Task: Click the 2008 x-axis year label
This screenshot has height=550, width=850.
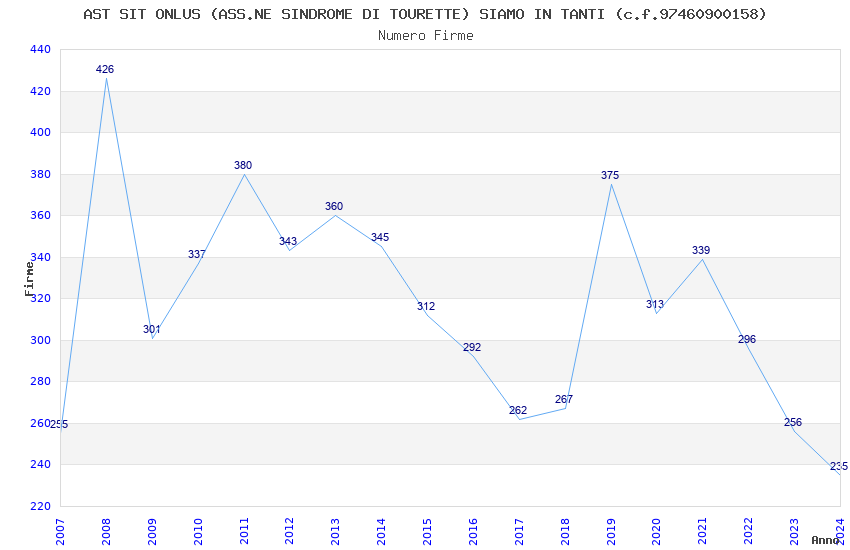Action: (x=106, y=531)
